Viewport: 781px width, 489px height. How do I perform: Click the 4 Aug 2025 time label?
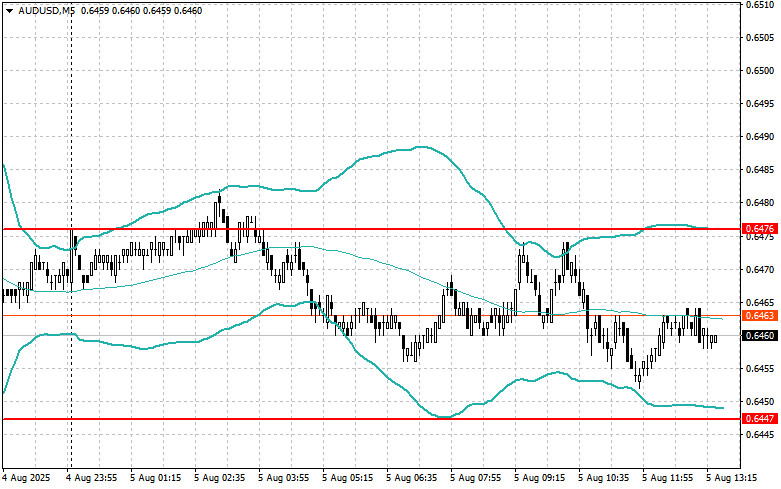tap(27, 478)
